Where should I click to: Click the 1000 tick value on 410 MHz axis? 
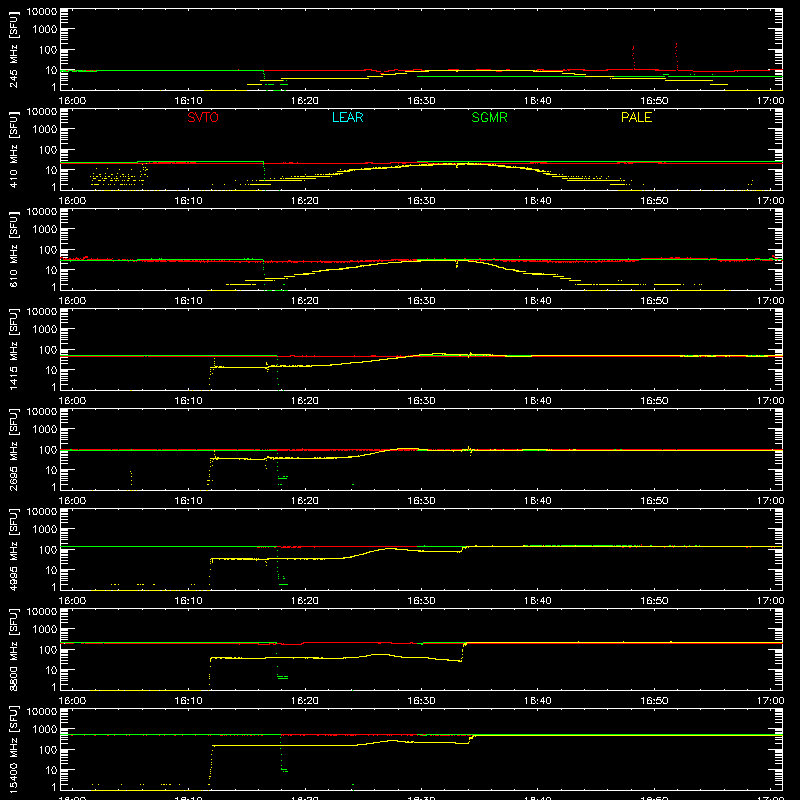(45, 129)
